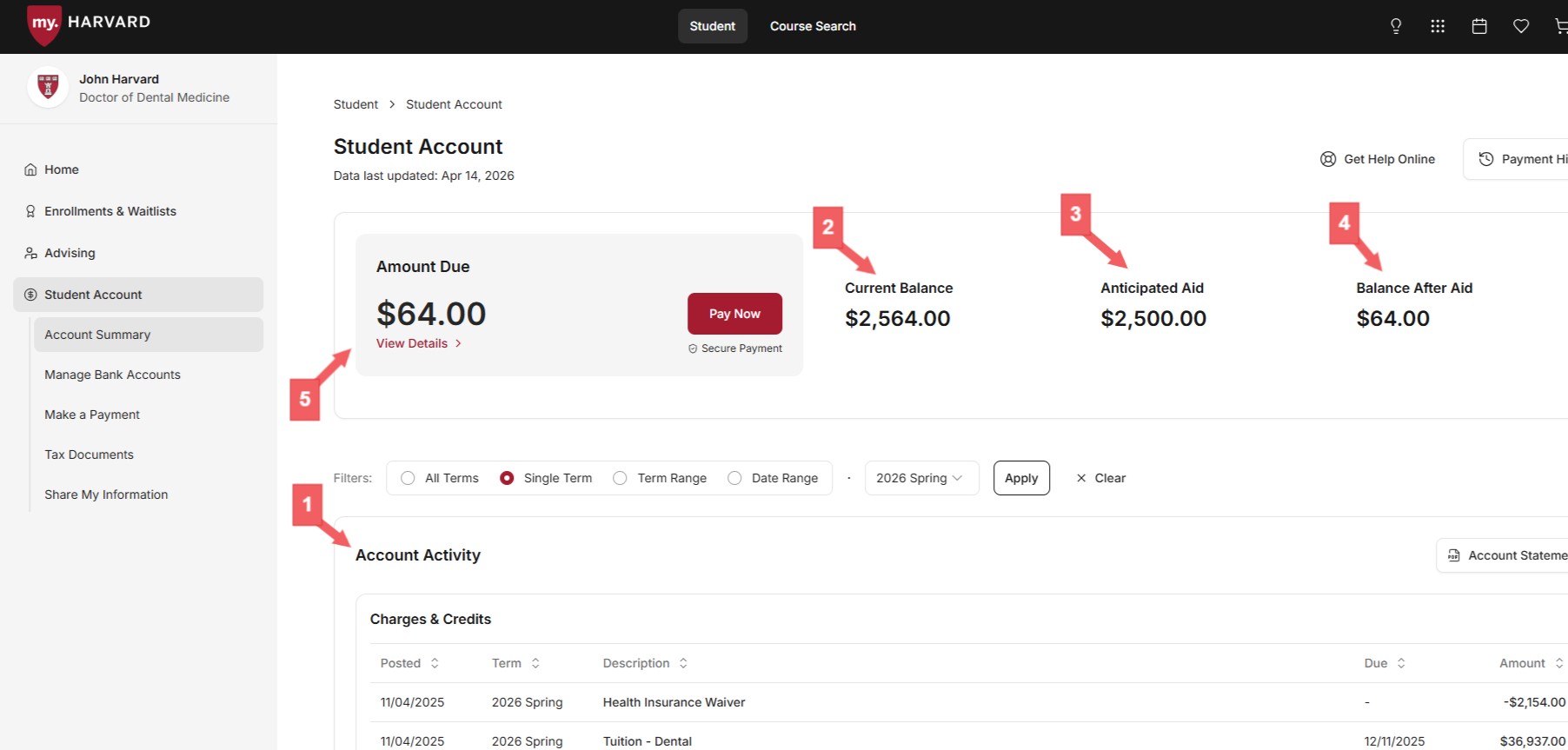Click John Harvard's profile avatar
This screenshot has height=750, width=1568.
[x=48, y=87]
